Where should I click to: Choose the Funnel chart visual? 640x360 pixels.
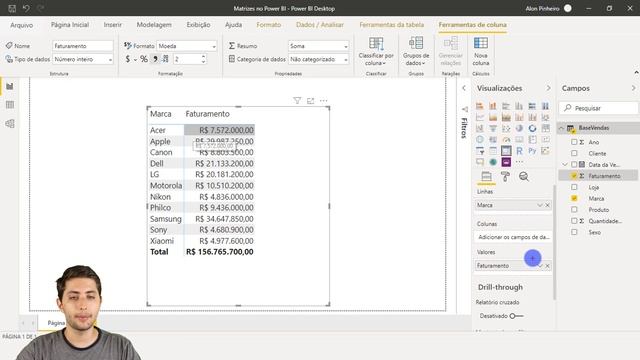click(493, 129)
